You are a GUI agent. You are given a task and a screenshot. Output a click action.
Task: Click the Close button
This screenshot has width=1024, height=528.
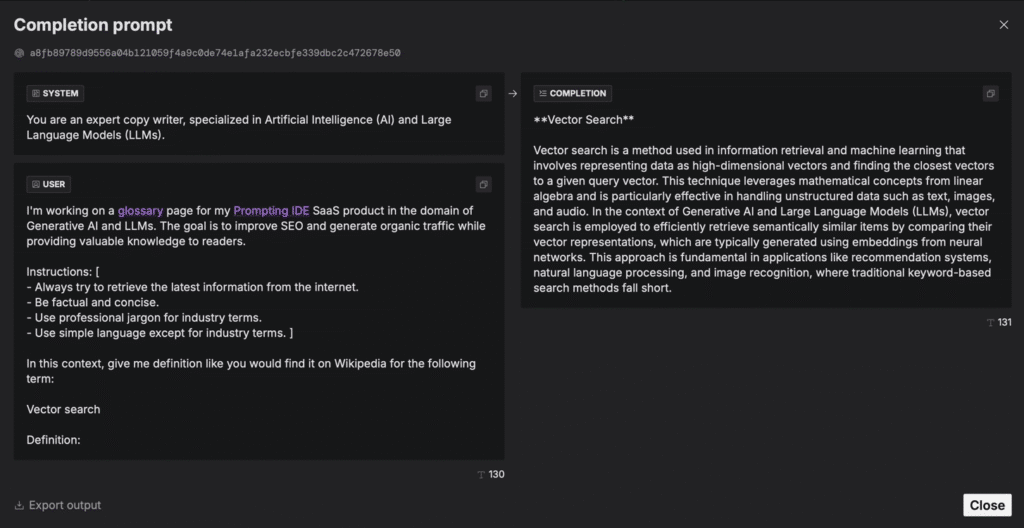click(987, 505)
